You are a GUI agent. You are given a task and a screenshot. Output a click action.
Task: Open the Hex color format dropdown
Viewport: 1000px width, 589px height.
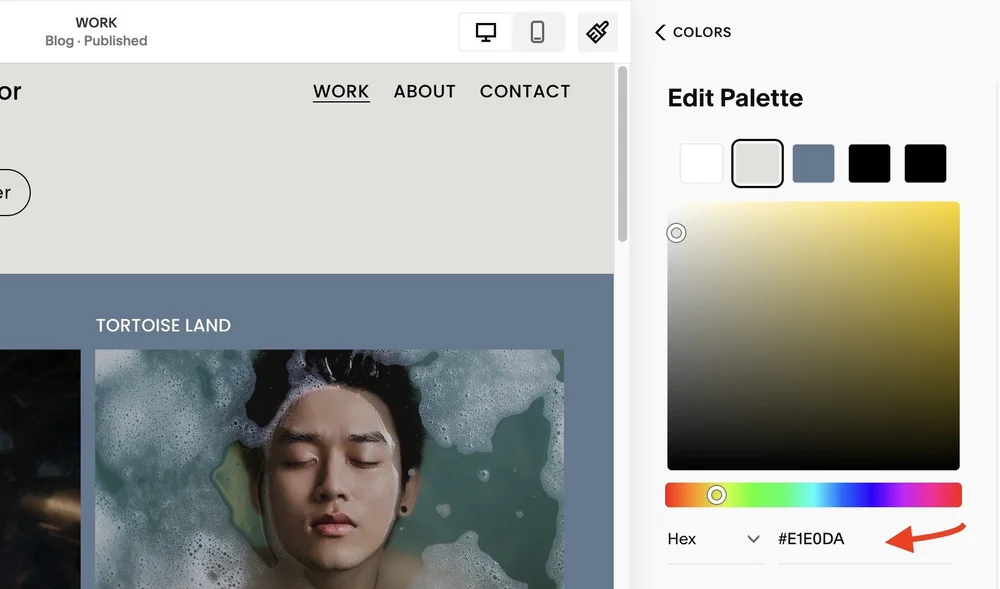(715, 539)
